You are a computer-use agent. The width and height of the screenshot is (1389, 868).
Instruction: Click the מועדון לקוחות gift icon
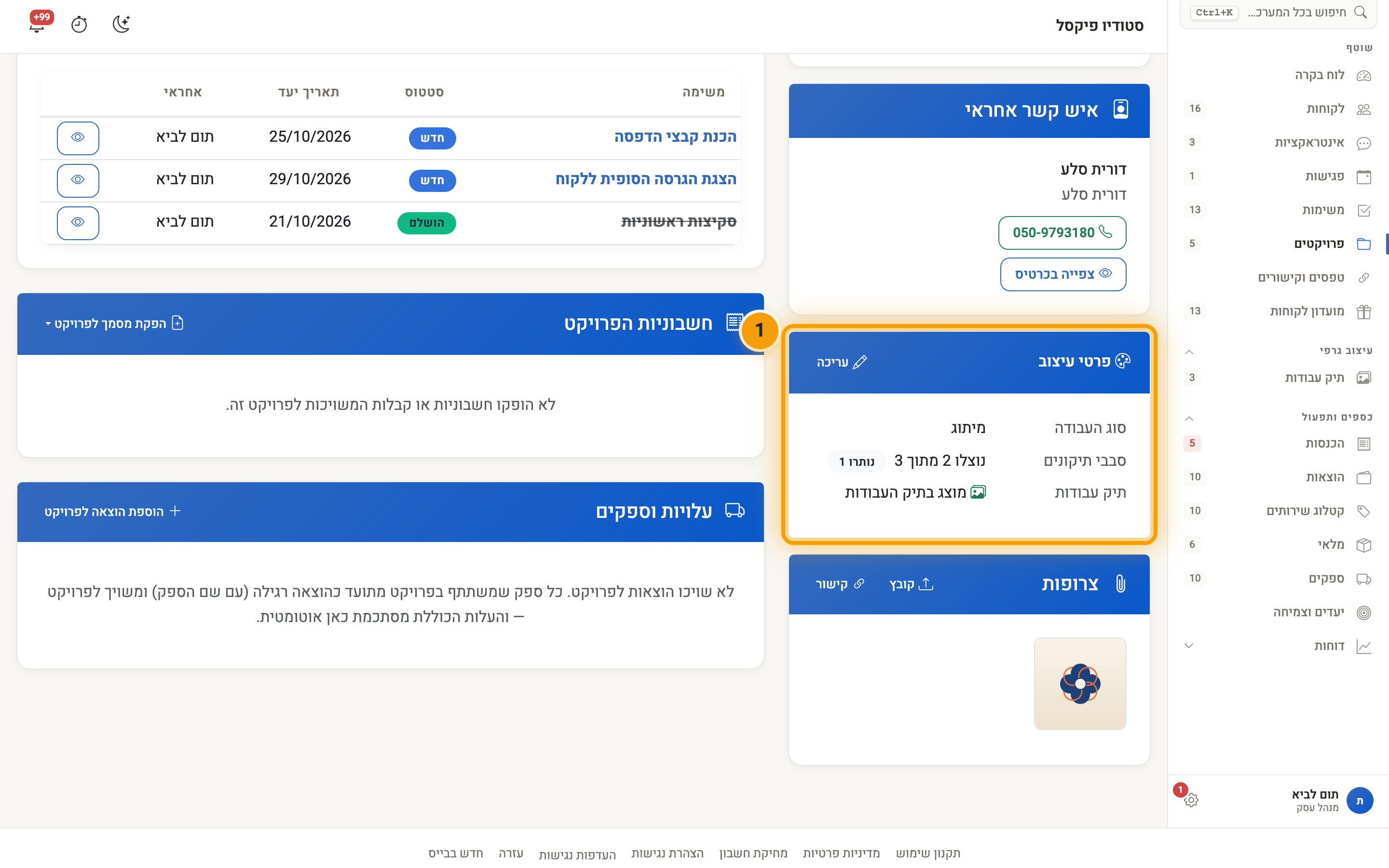tap(1364, 312)
